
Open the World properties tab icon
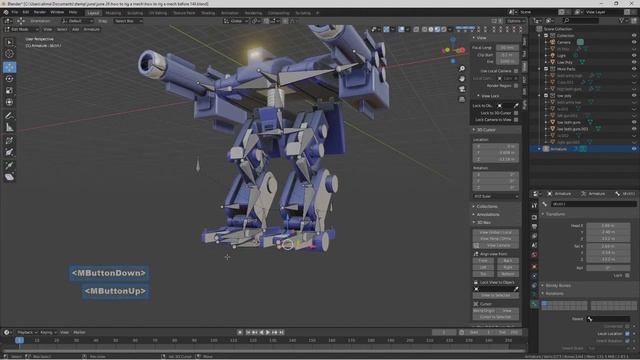[534, 255]
